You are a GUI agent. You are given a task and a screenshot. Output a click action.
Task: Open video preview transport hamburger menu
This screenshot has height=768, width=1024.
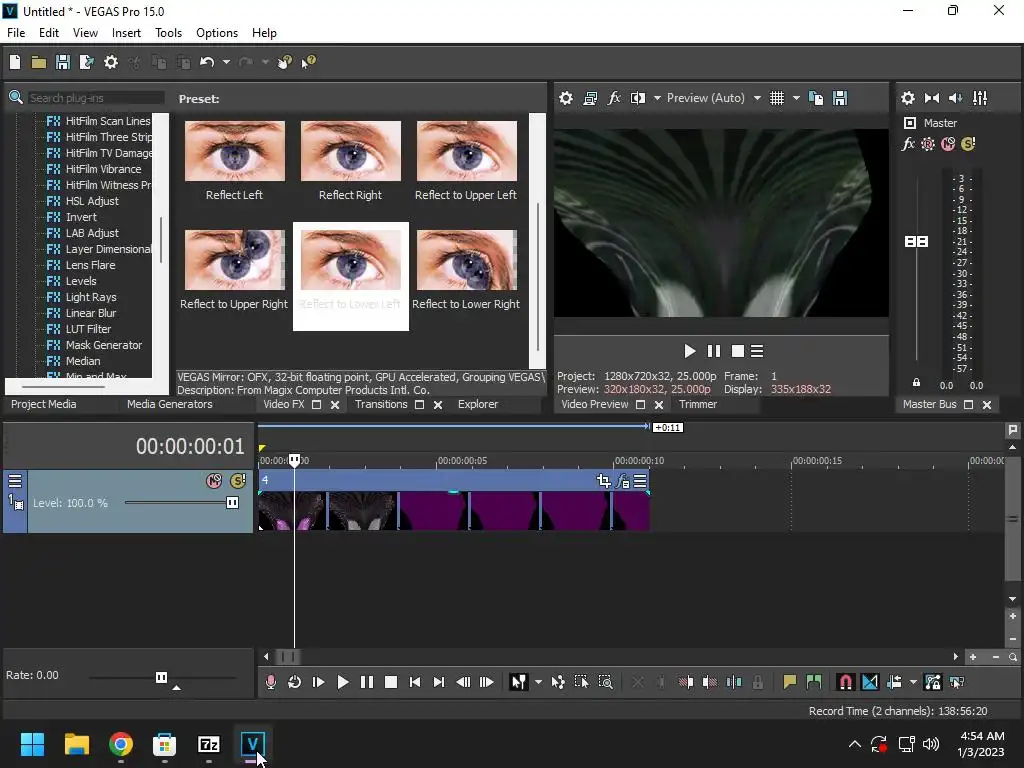pyautogui.click(x=757, y=351)
